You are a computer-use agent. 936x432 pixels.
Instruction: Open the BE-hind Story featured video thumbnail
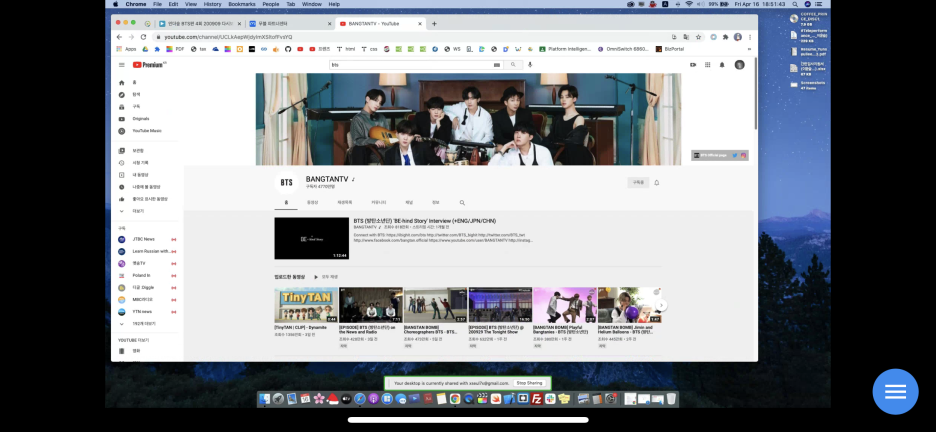point(312,238)
